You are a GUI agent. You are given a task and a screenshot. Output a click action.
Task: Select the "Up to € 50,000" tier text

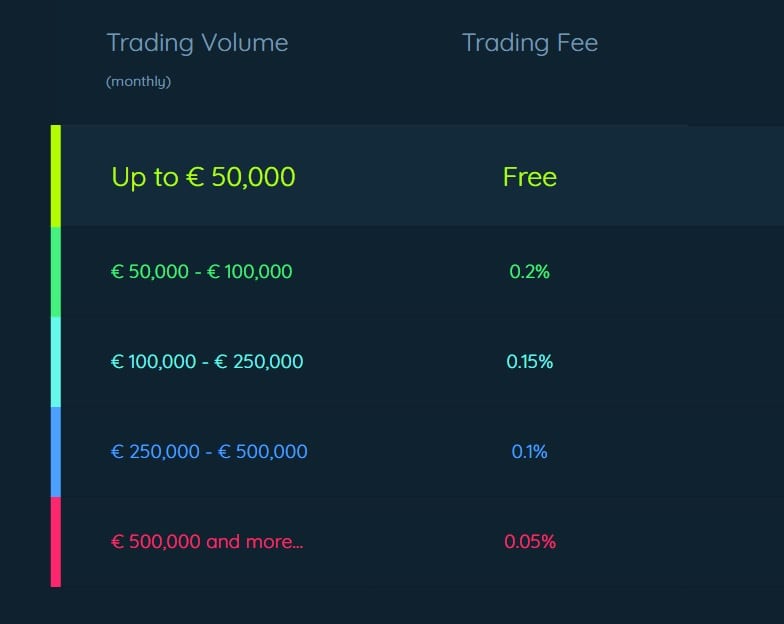203,177
